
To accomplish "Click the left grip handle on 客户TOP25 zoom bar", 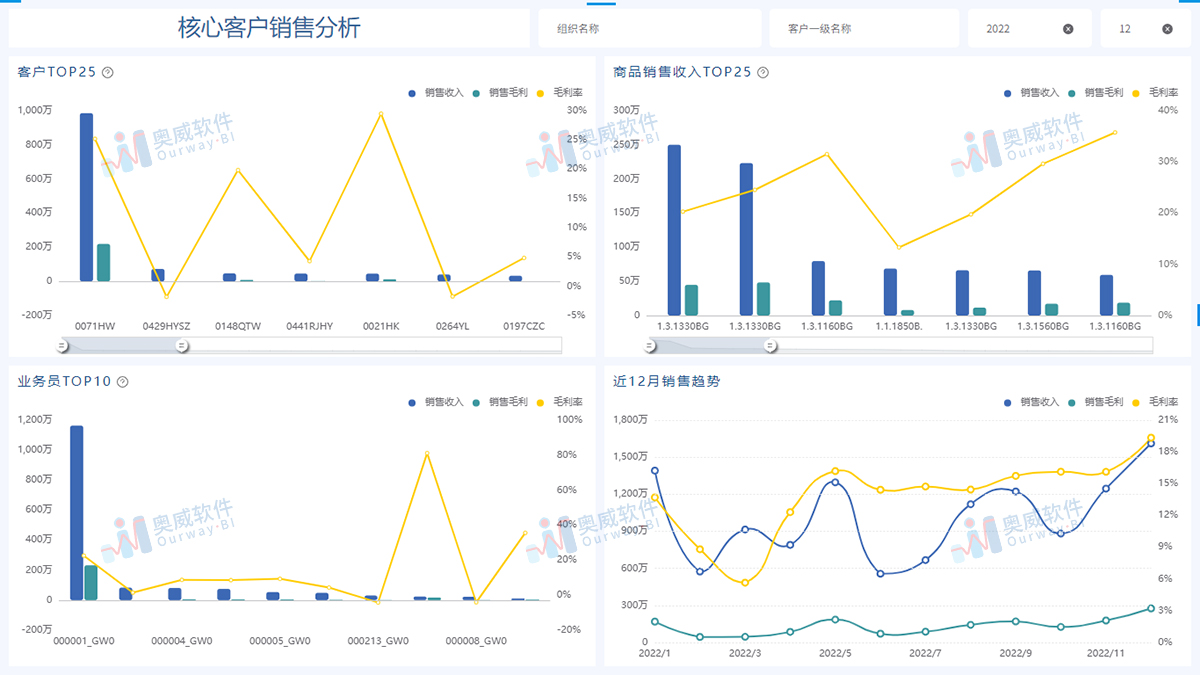I will [61, 345].
